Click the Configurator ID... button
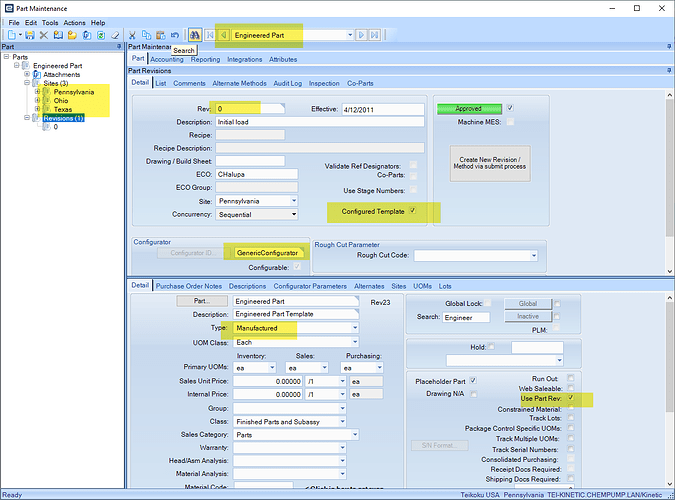 (x=193, y=253)
